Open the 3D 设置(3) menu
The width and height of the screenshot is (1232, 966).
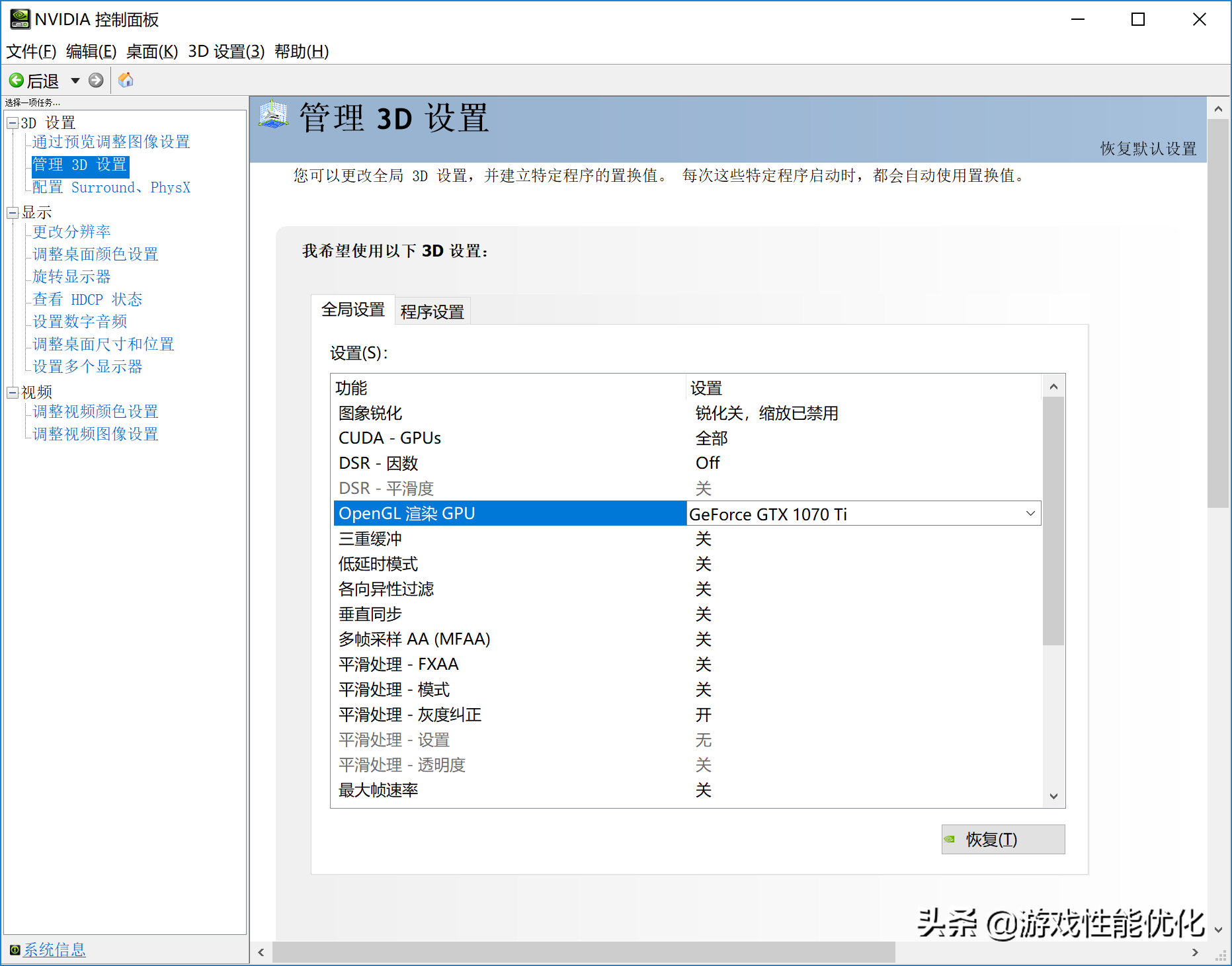coord(226,52)
